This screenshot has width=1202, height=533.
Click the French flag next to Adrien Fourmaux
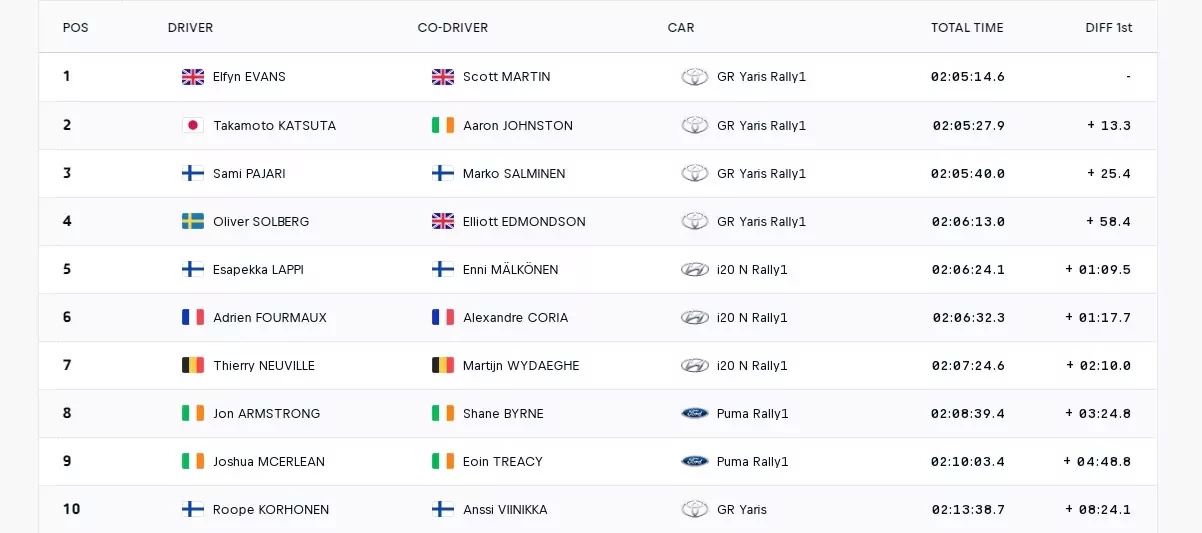pos(193,317)
